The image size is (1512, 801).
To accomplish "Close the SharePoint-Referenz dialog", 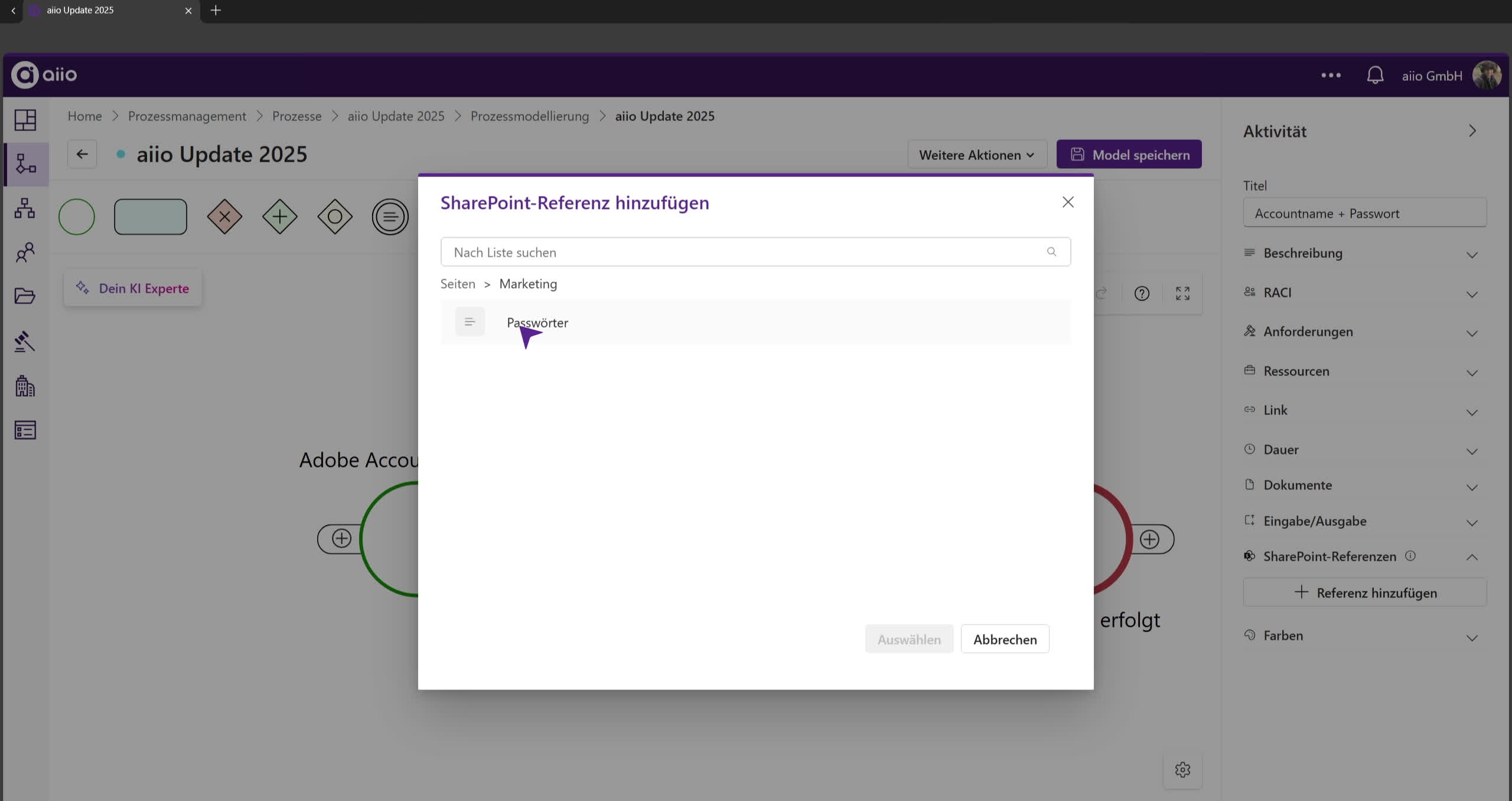I will [1068, 202].
